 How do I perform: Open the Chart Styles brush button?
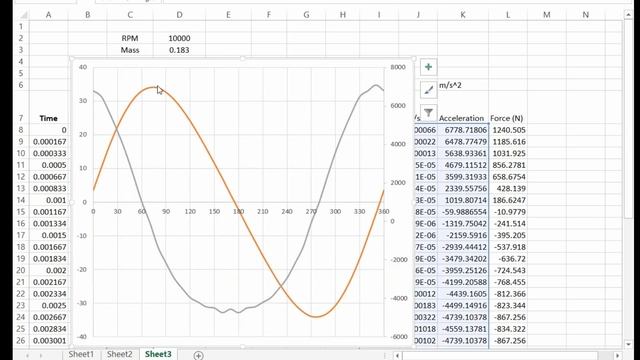[x=428, y=89]
